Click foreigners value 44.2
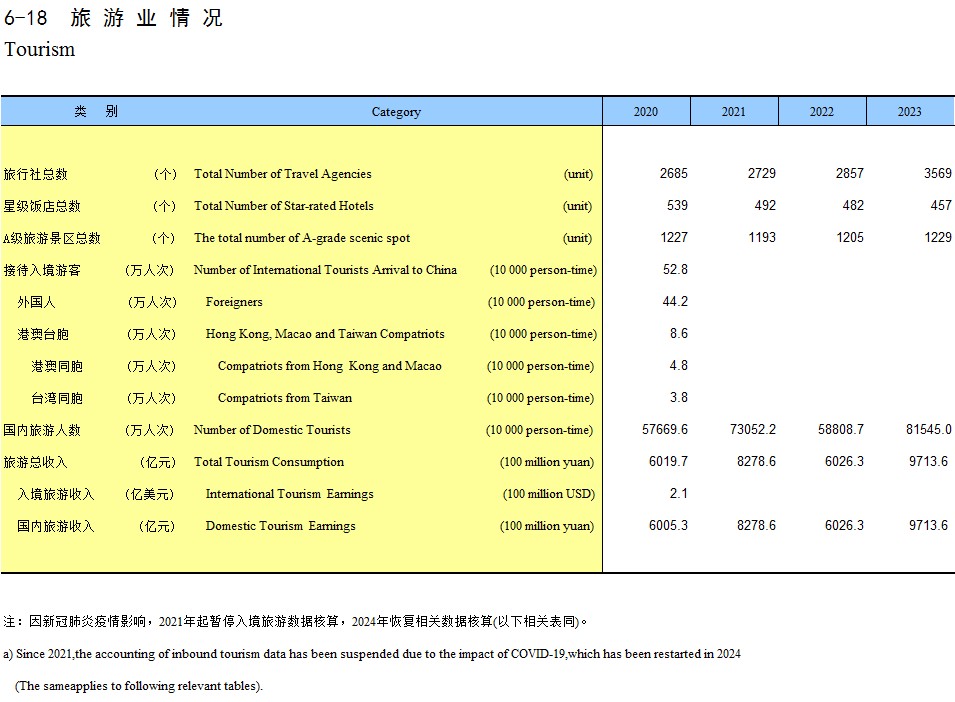955x702 pixels. pyautogui.click(x=675, y=301)
